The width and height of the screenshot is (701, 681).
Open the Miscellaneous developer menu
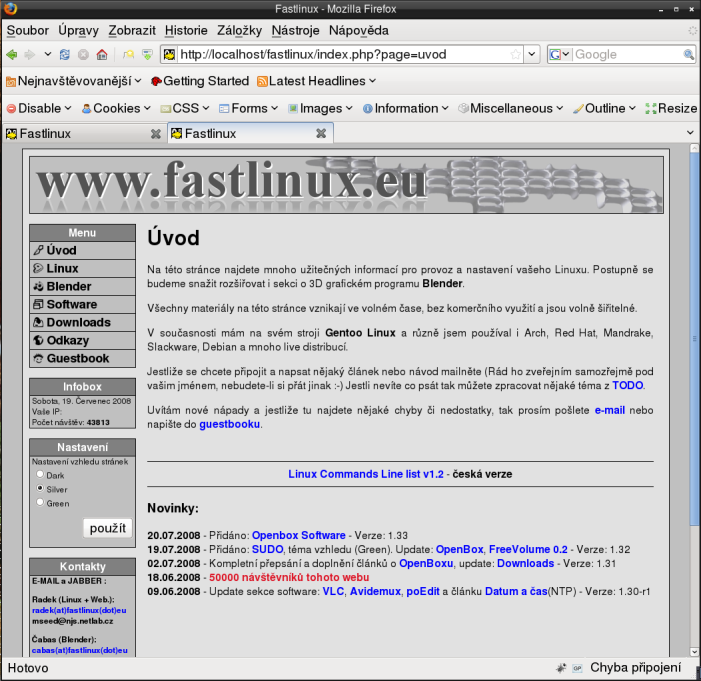511,108
